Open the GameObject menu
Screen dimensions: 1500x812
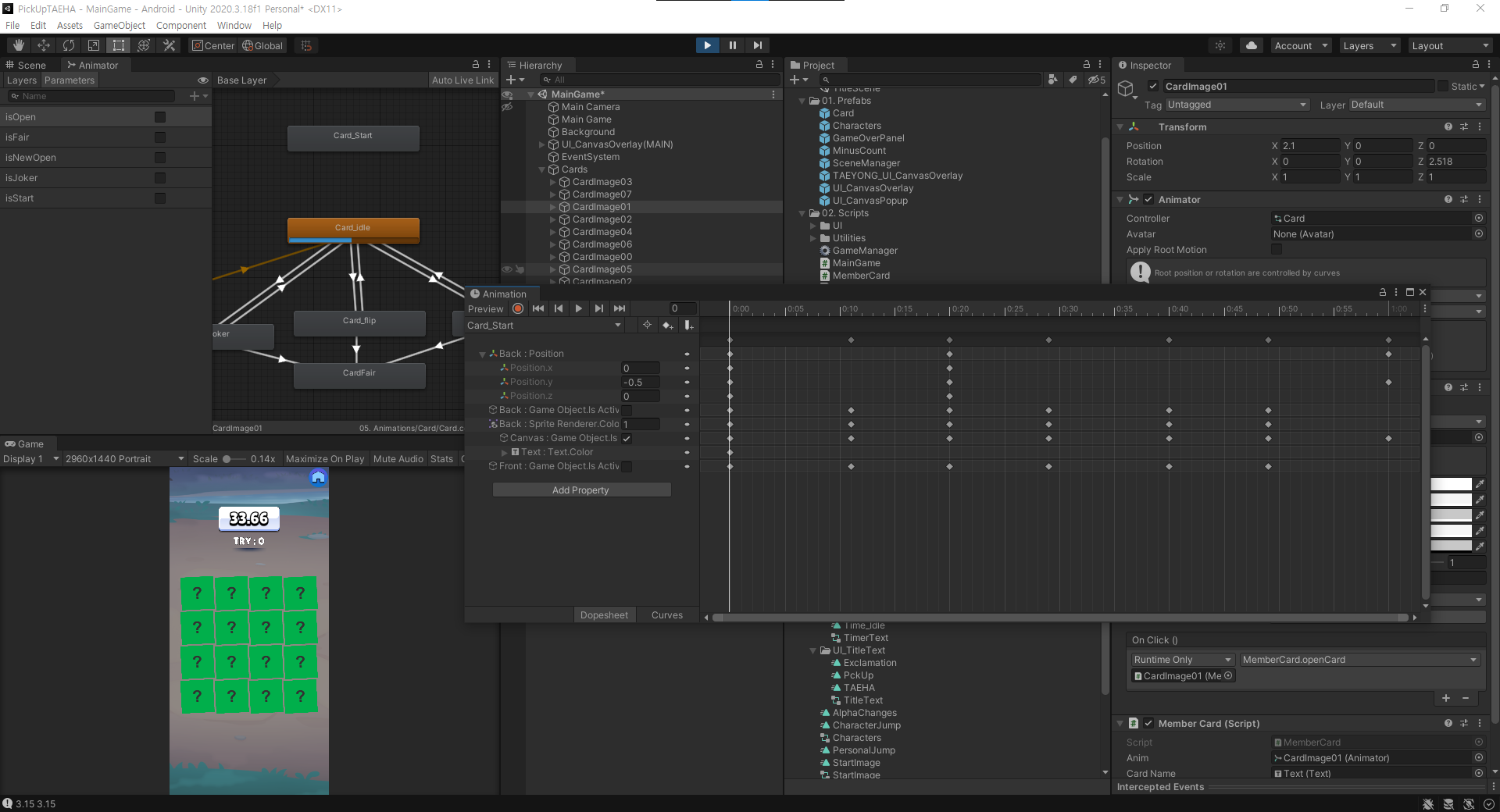click(119, 25)
